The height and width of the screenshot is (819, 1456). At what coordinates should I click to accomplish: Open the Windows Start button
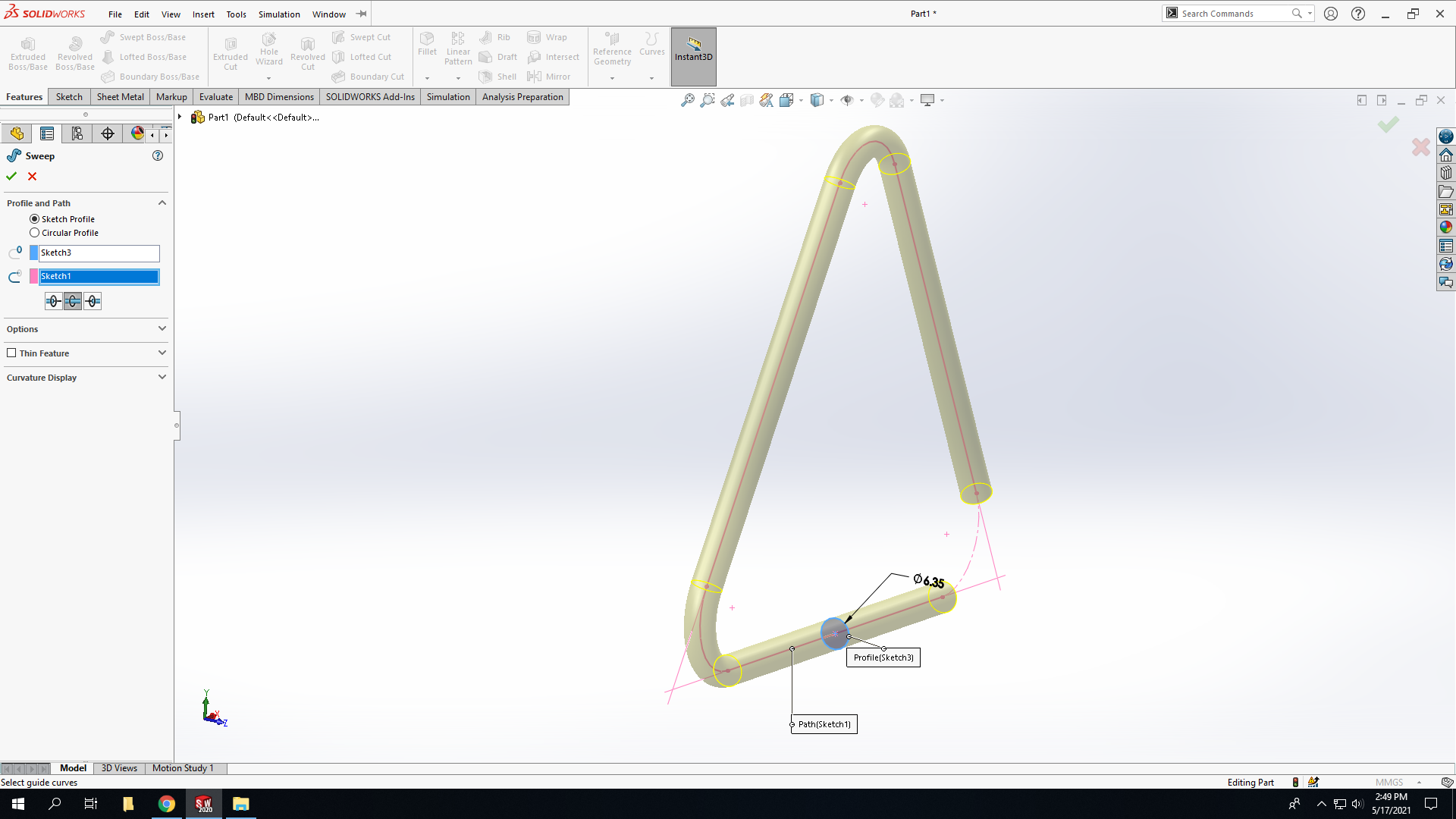pyautogui.click(x=18, y=804)
